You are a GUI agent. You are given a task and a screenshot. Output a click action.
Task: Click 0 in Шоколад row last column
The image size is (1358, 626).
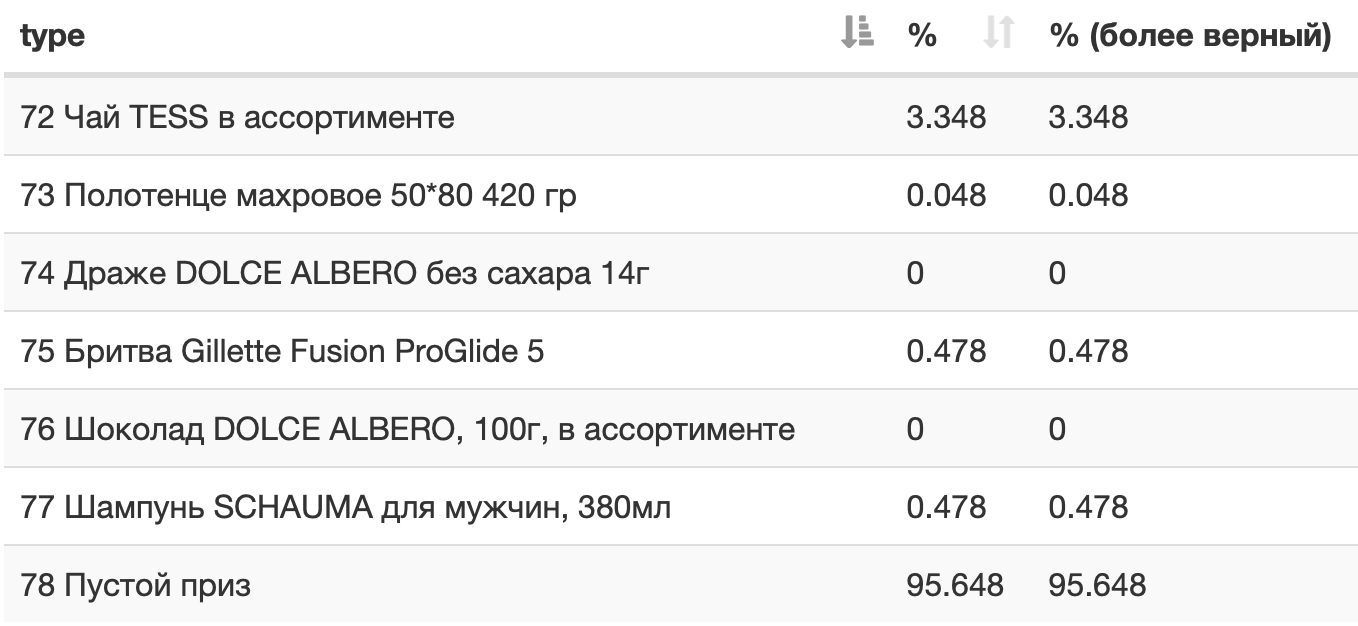pos(1058,429)
